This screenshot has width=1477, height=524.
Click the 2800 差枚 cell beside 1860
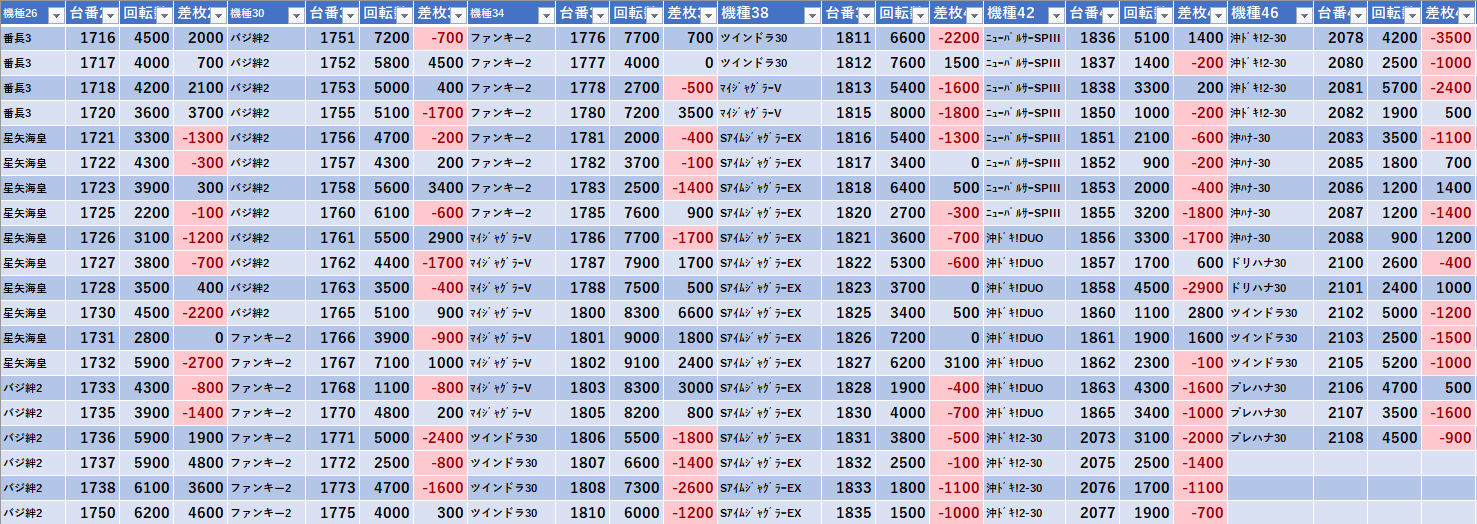[x=1200, y=313]
